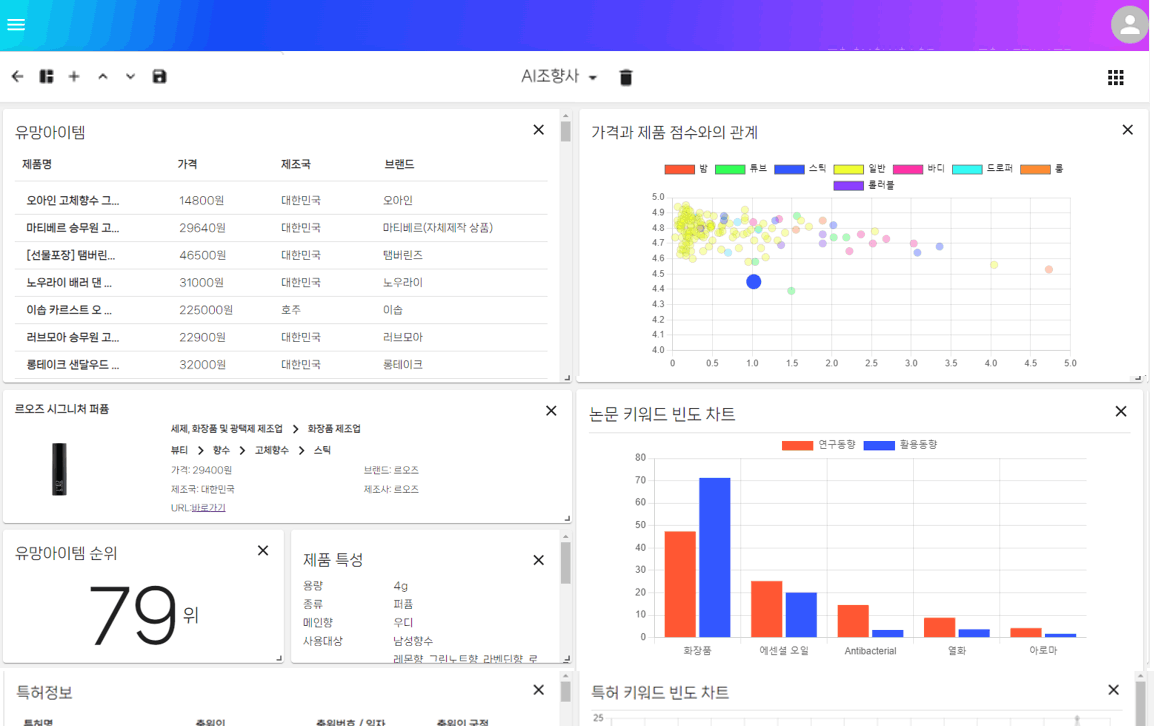1154x726 pixels.
Task: Click the back arrow in the toolbar
Action: 17,77
